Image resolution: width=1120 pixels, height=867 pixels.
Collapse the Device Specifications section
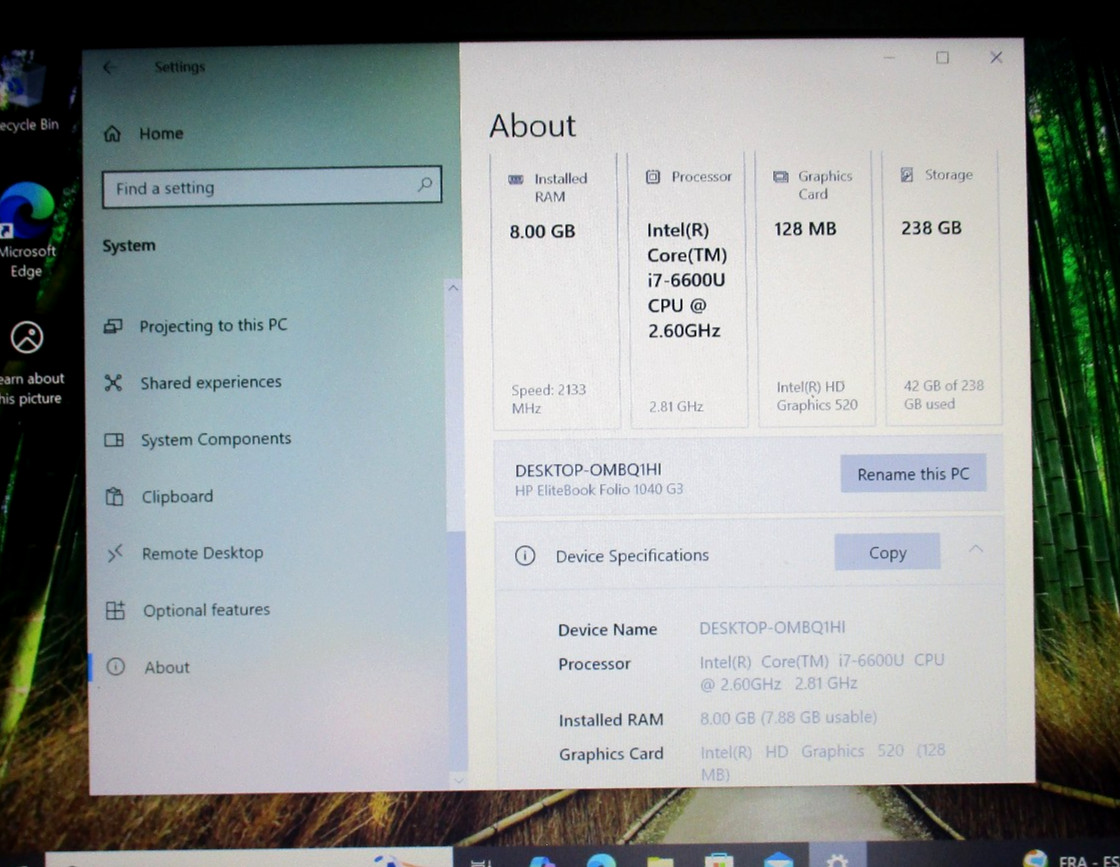(976, 549)
